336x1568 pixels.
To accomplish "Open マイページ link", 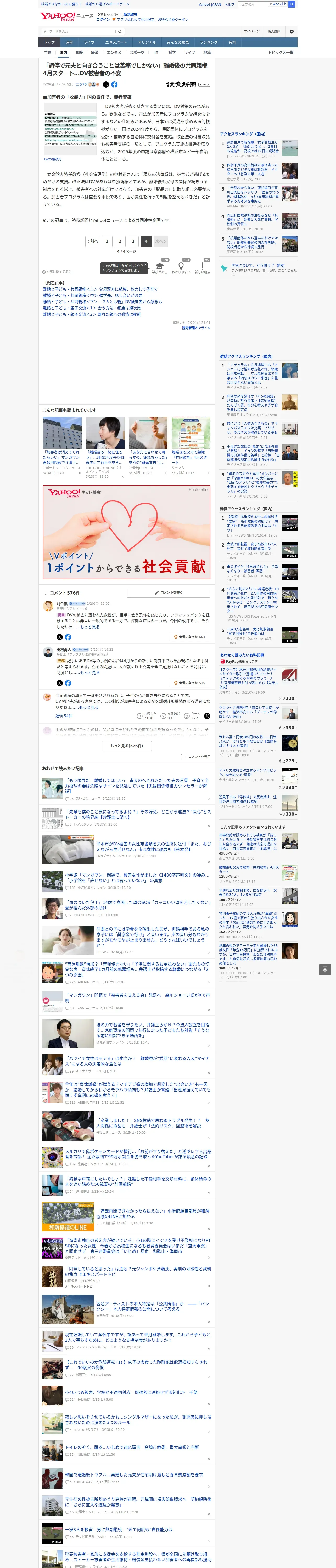I will tap(251, 32).
